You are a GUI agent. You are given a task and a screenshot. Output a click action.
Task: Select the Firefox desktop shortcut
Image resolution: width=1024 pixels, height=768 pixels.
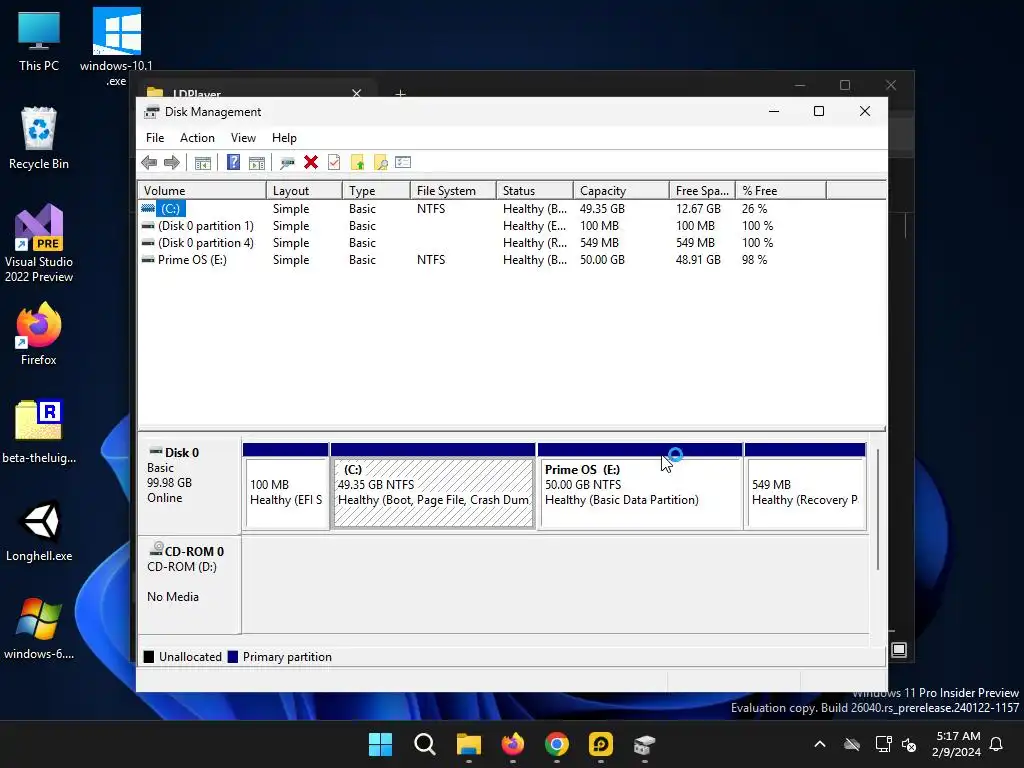tap(39, 333)
